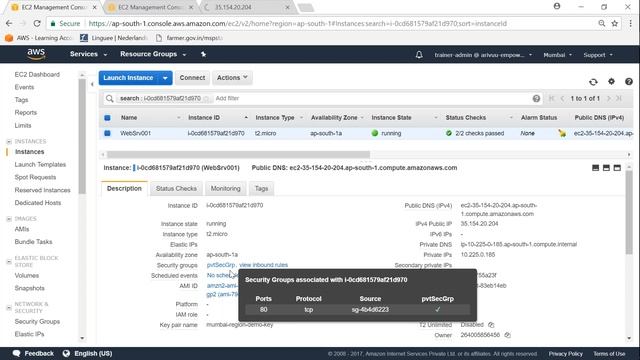Click the pin shortcut icon in navbar
Screen dimensions: 640x360
click(203, 54)
